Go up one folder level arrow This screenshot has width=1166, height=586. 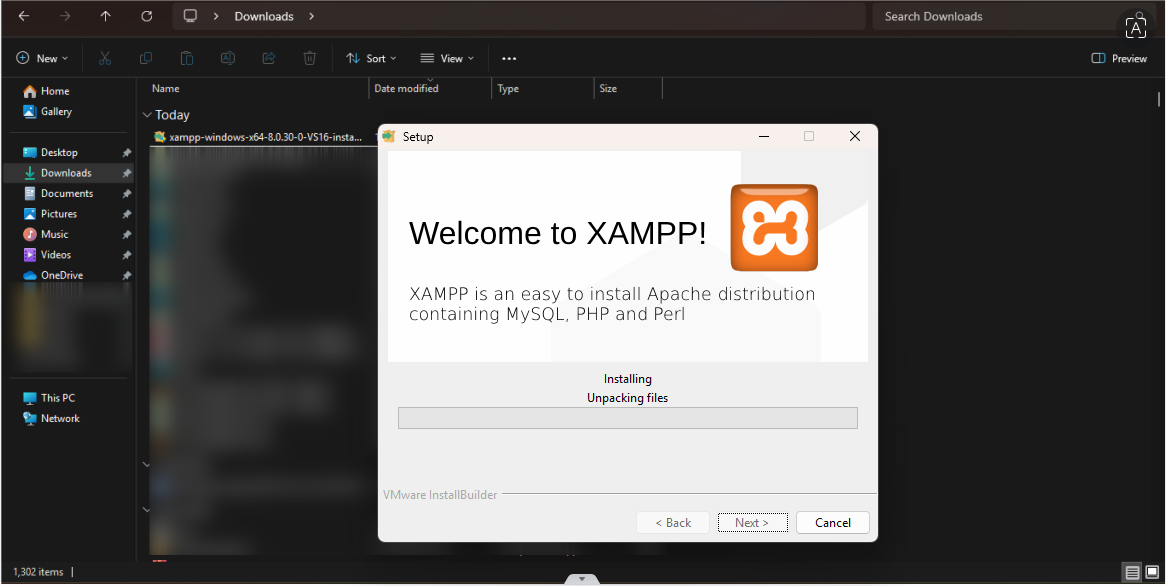(106, 16)
